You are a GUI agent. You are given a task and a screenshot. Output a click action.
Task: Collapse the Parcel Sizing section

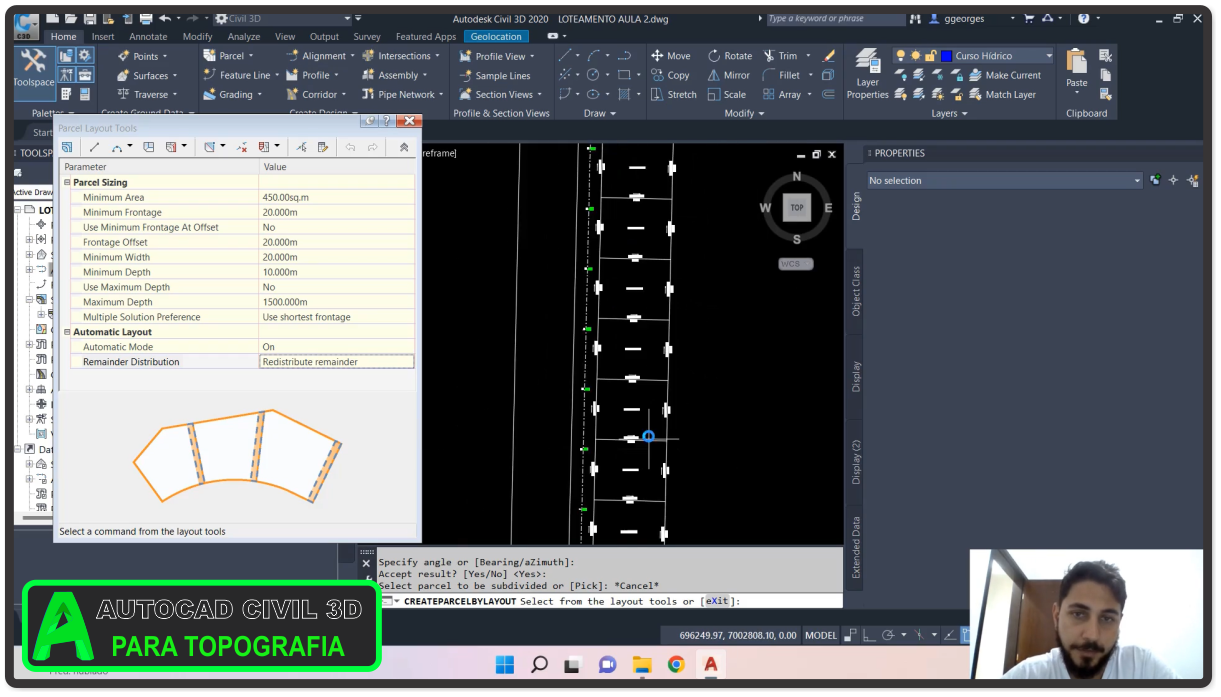[x=68, y=183]
